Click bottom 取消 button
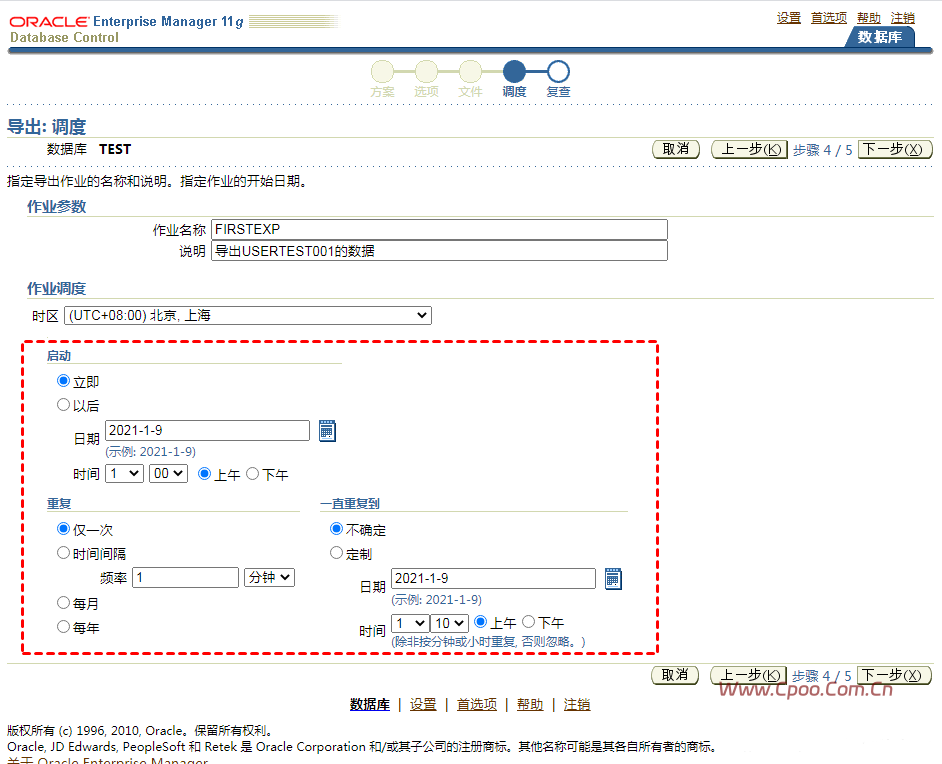 point(675,675)
